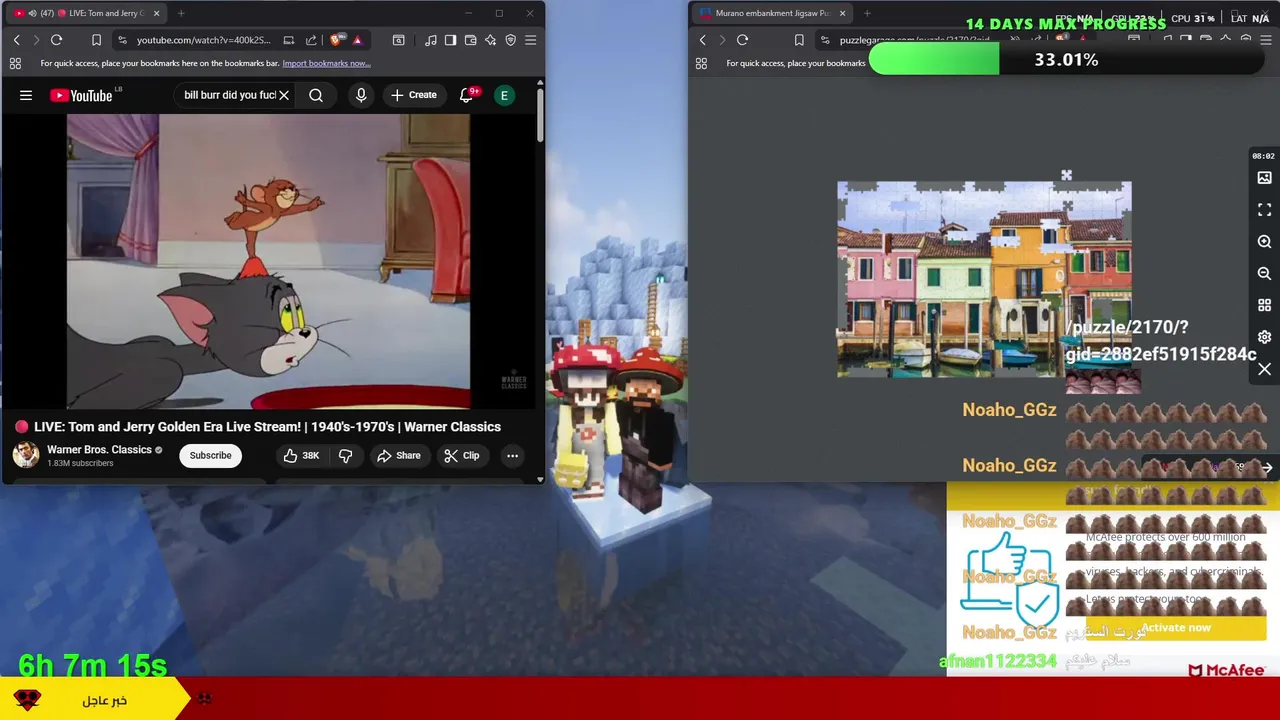The height and width of the screenshot is (720, 1280).
Task: Open Leo AI sparkle icon
Action: (x=490, y=40)
